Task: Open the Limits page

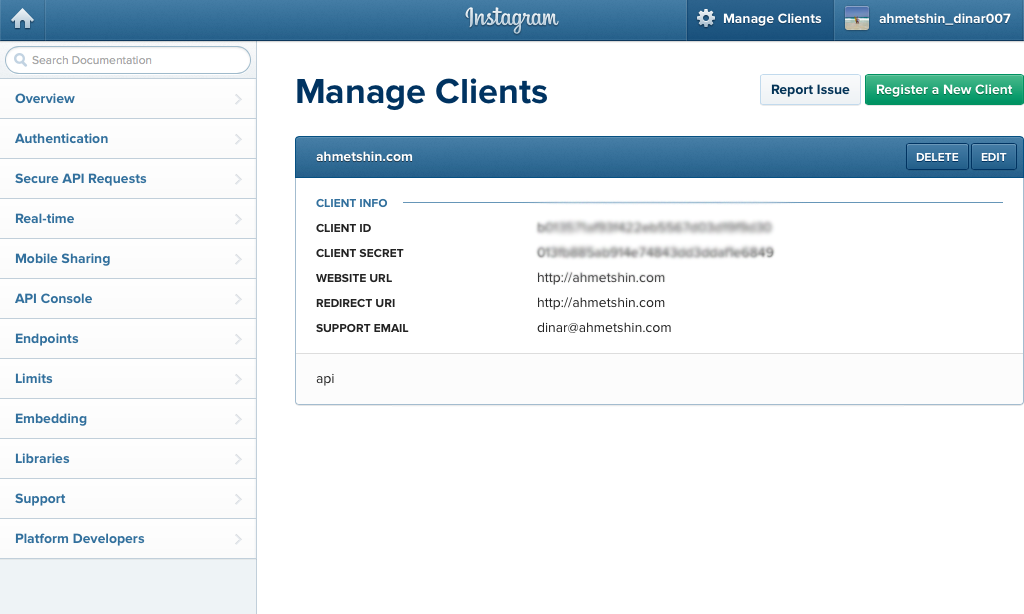Action: pos(128,379)
